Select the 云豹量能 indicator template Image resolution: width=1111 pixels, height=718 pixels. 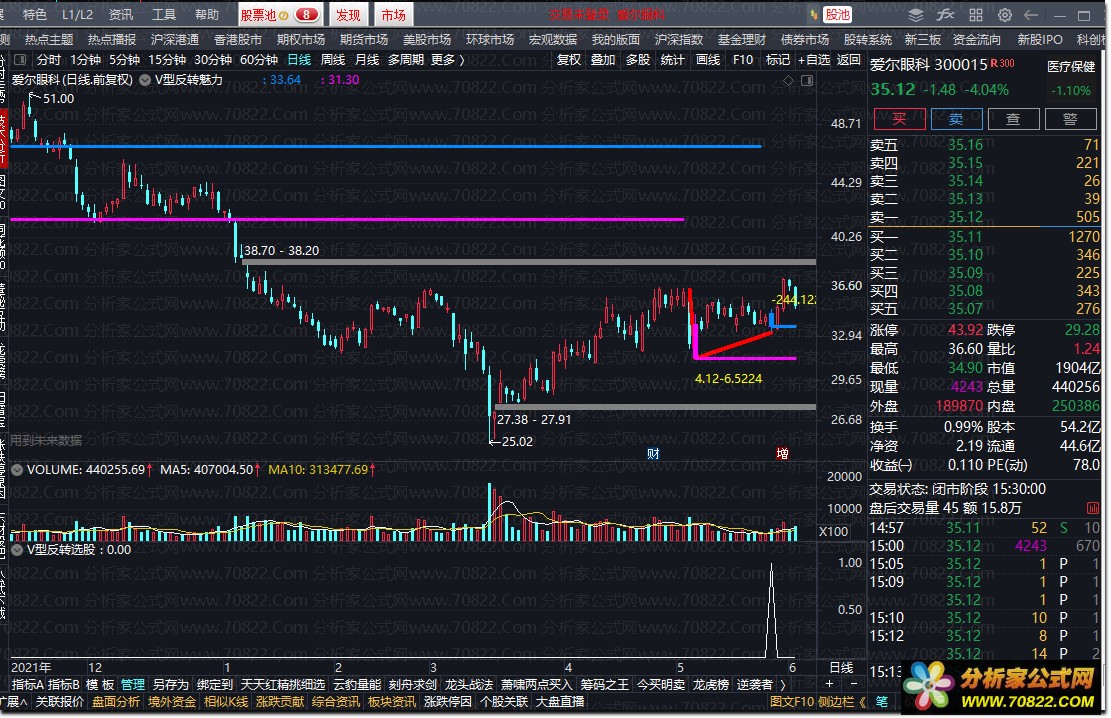(x=356, y=685)
